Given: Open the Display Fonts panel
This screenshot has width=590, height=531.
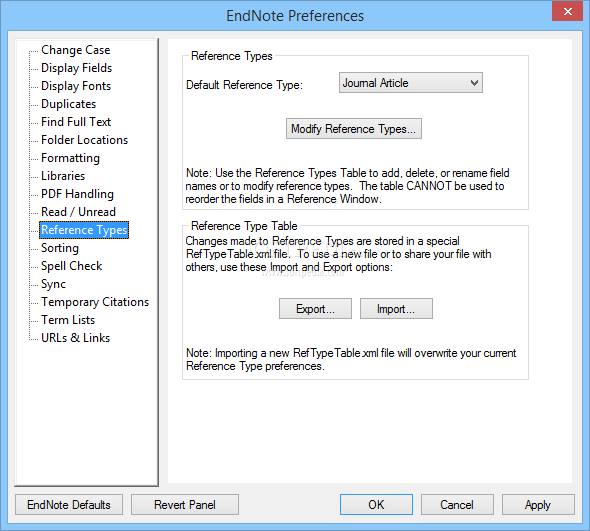Looking at the screenshot, I should click(x=76, y=86).
